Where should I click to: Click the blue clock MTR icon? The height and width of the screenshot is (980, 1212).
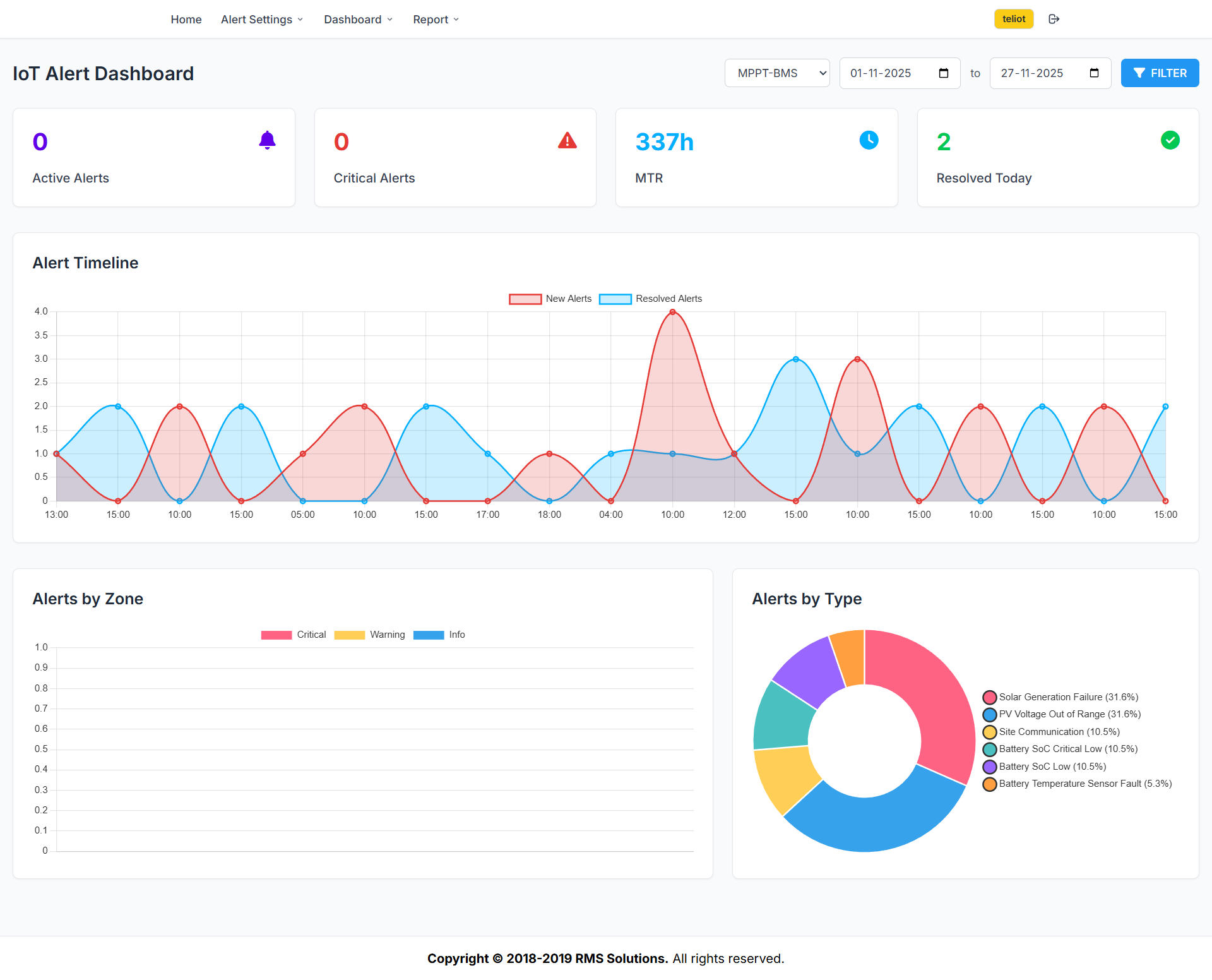coord(869,140)
